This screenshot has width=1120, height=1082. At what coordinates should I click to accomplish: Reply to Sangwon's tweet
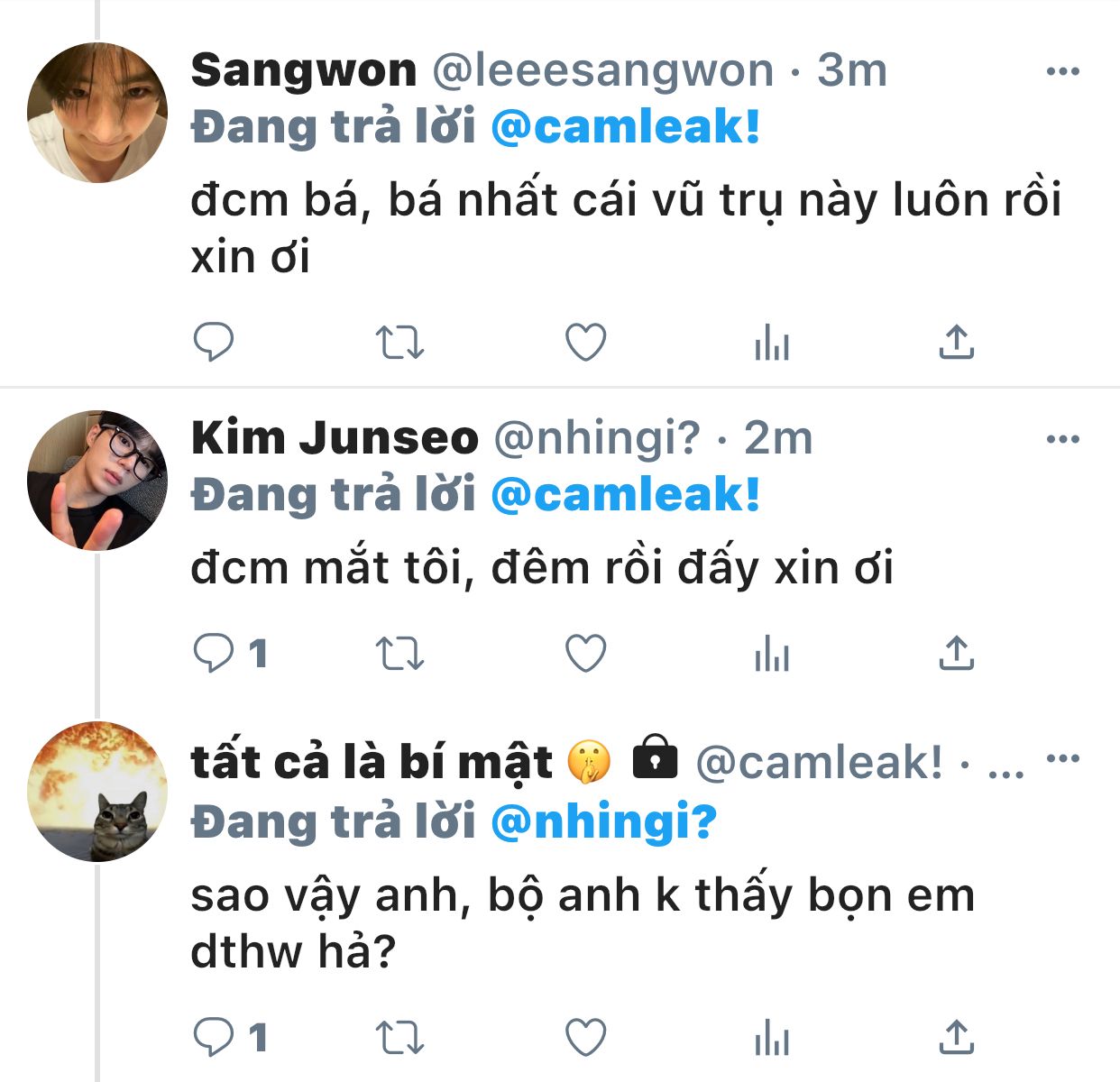pos(214,343)
